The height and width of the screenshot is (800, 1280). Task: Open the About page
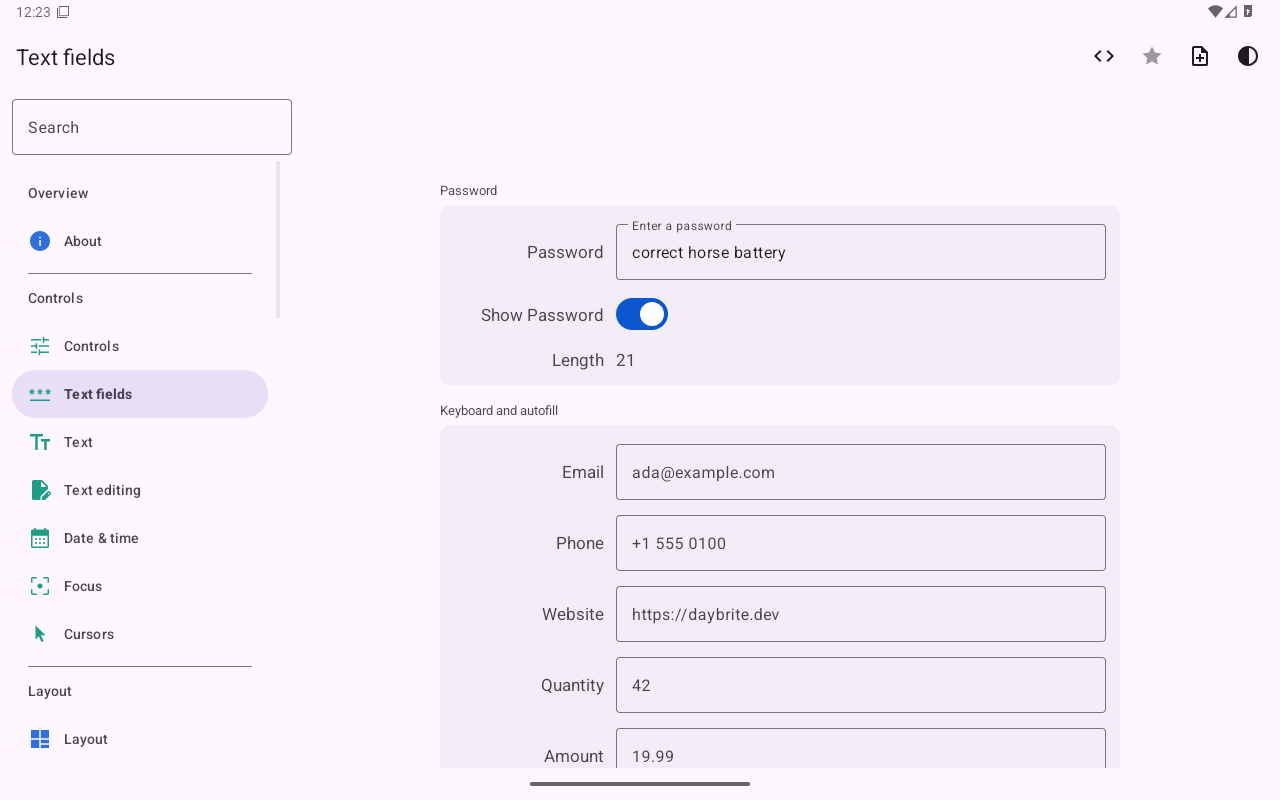(x=140, y=241)
